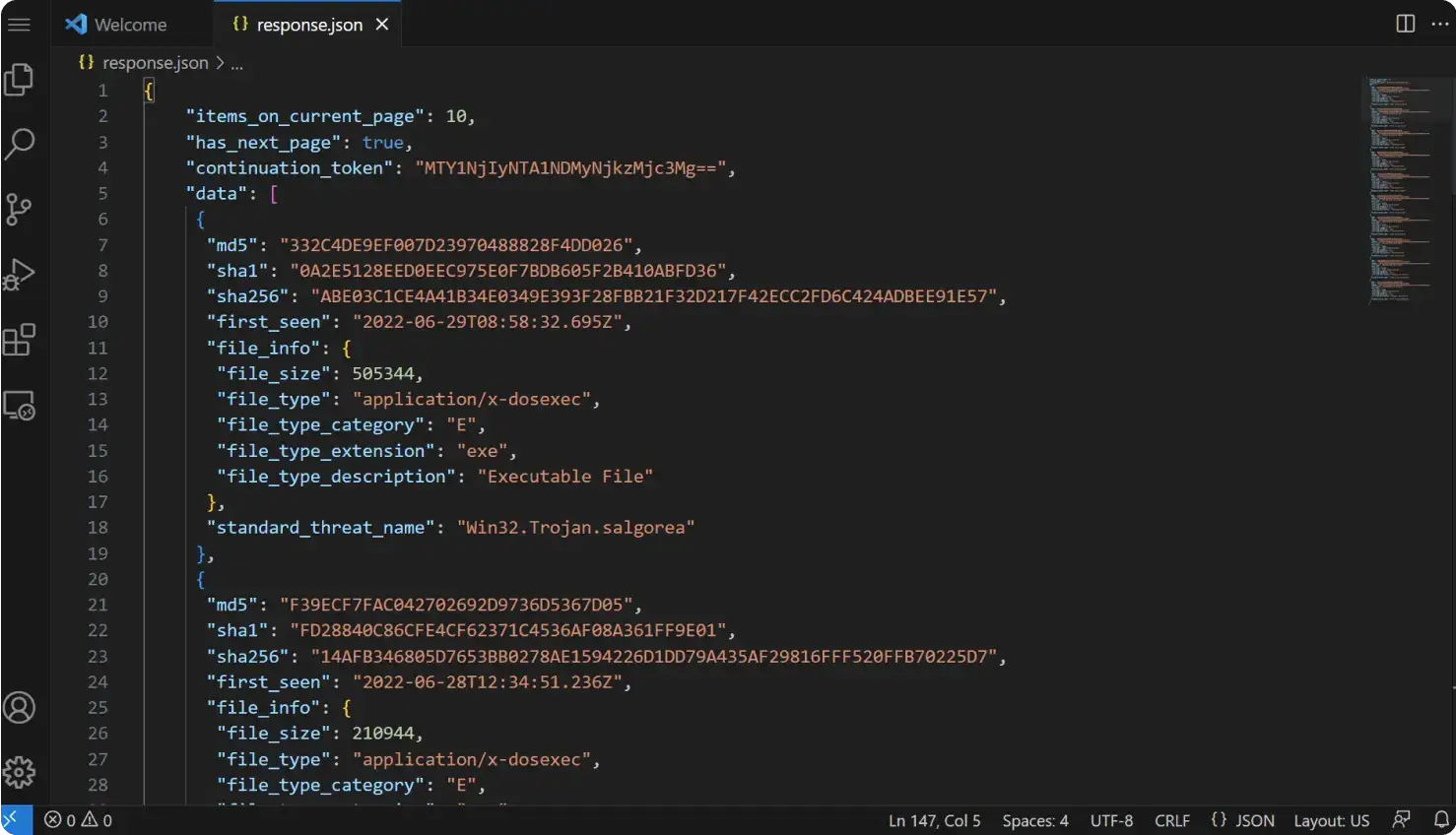The height and width of the screenshot is (835, 1456).
Task: Open notifications bell
Action: (1441, 820)
